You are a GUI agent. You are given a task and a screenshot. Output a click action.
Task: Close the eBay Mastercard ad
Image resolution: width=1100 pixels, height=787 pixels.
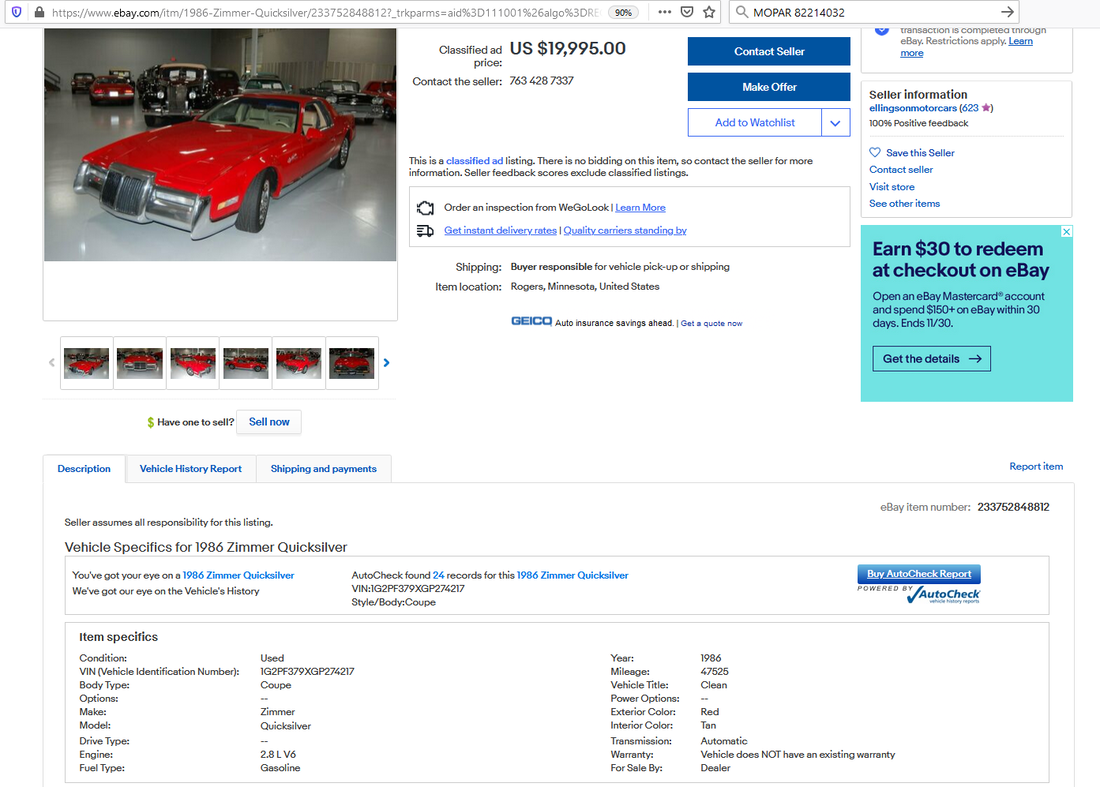[1066, 231]
